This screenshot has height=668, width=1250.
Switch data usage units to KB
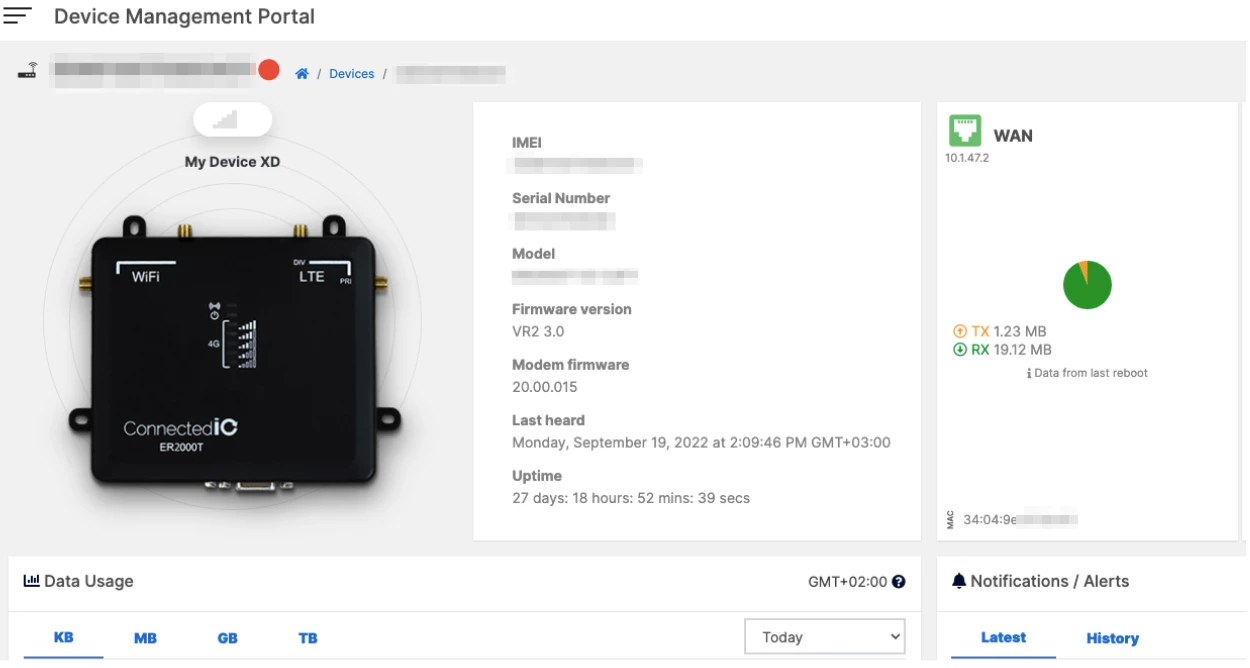(63, 638)
